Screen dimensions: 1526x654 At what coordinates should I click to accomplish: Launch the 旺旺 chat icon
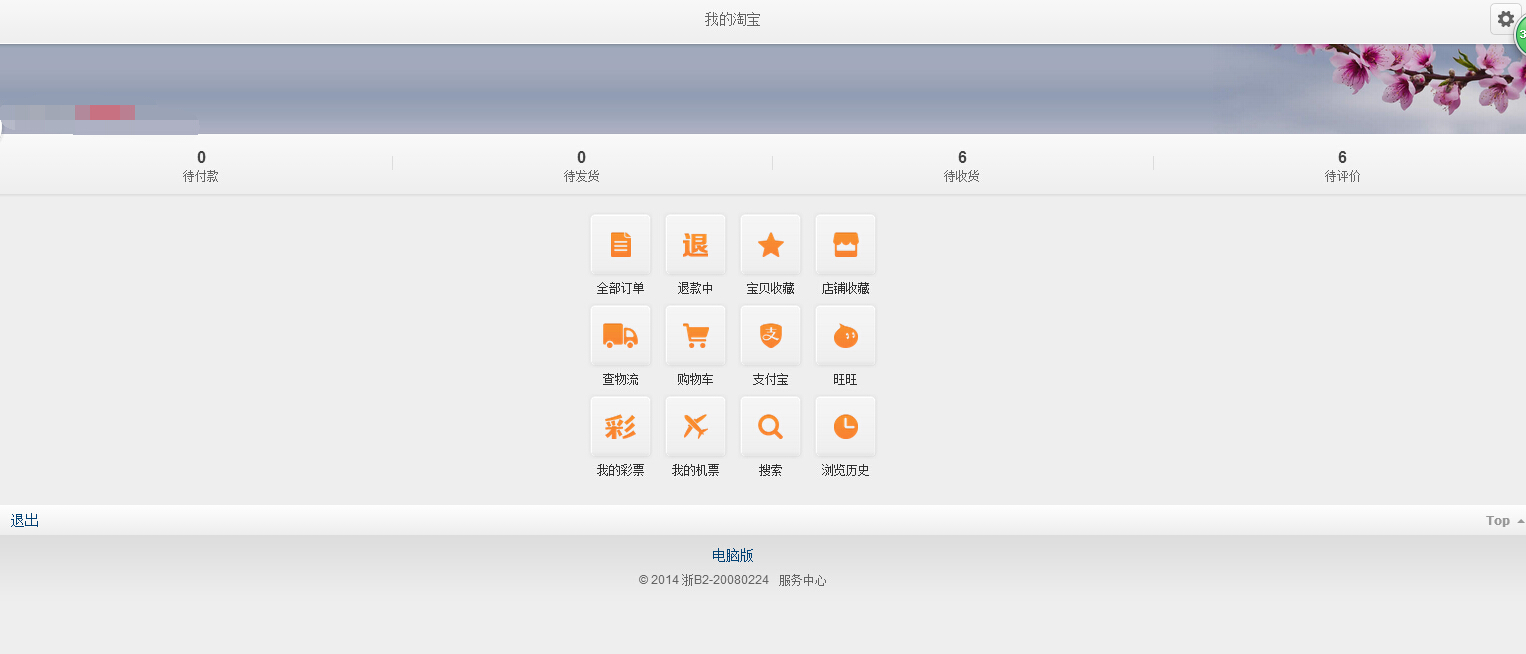pos(845,335)
